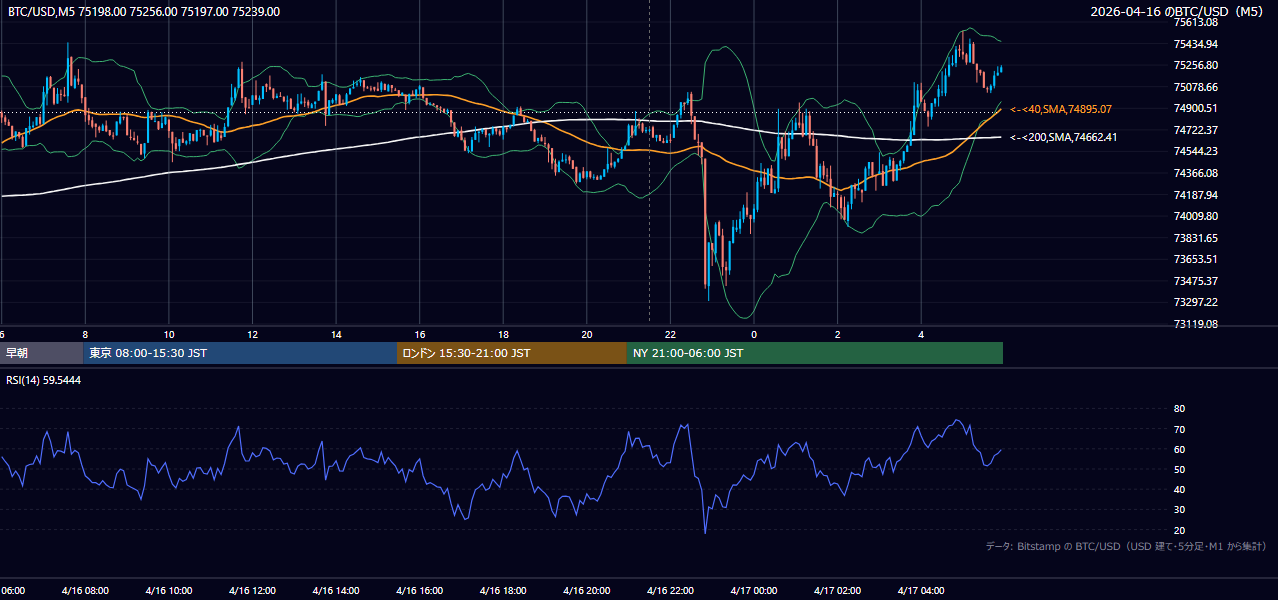This screenshot has width=1278, height=600.
Task: Click the Bitstamp data source note
Action: (1126, 546)
